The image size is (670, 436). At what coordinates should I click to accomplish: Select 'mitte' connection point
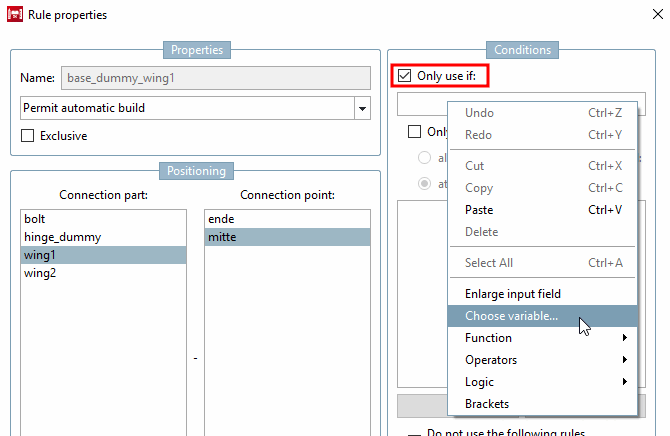[223, 237]
